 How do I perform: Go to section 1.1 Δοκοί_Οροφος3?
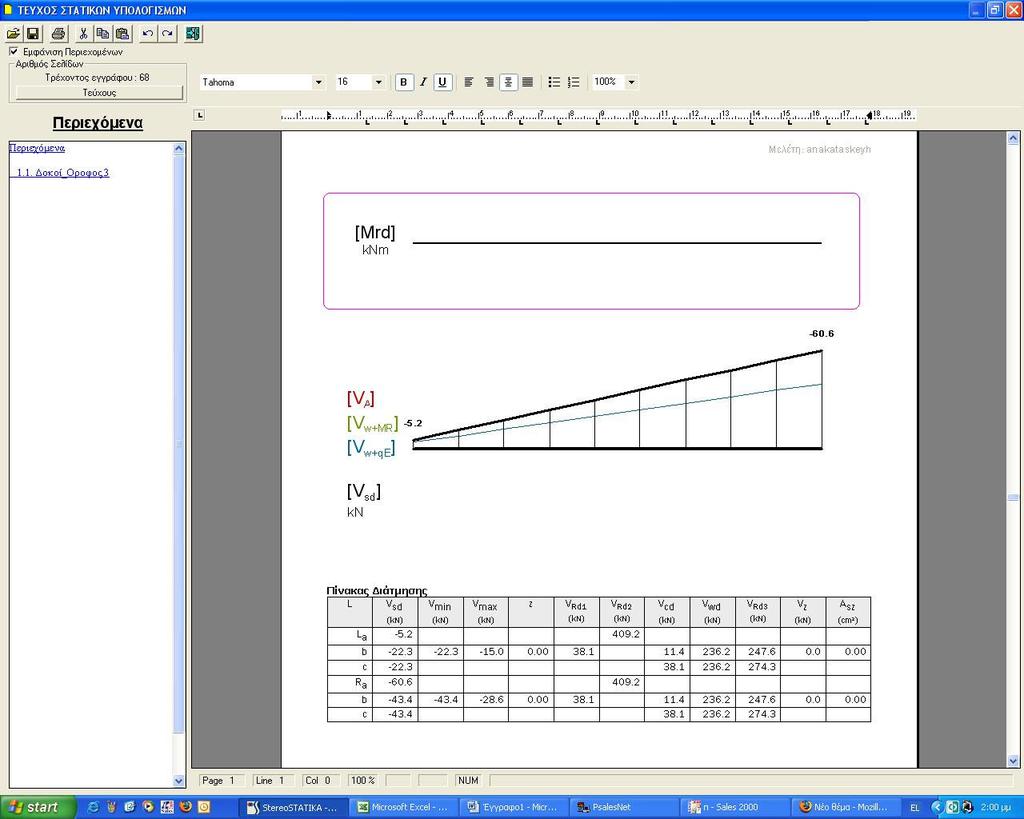point(63,173)
